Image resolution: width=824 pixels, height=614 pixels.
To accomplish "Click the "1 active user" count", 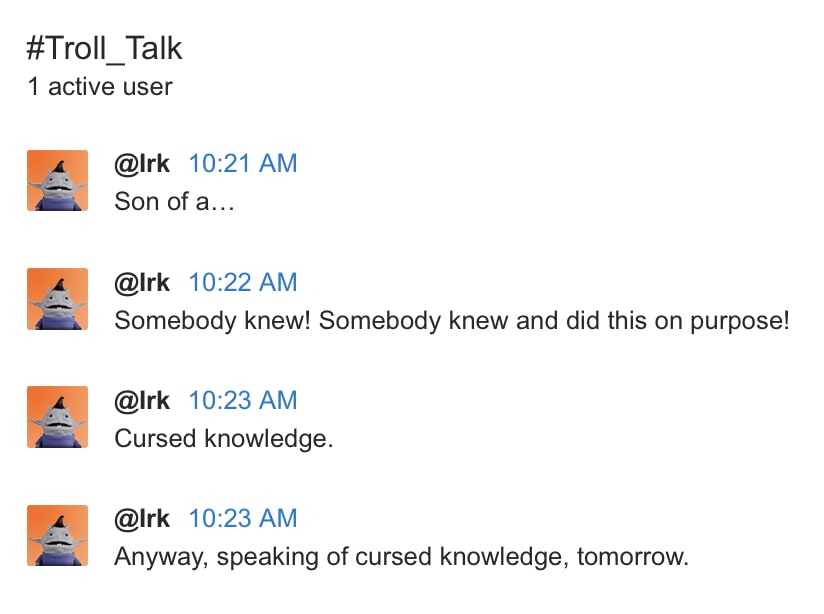I will [100, 87].
